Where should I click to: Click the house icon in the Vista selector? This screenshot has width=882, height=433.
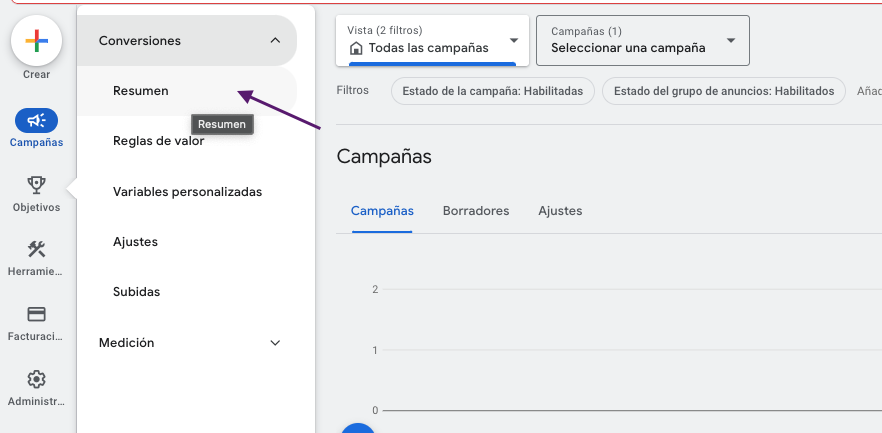(356, 48)
